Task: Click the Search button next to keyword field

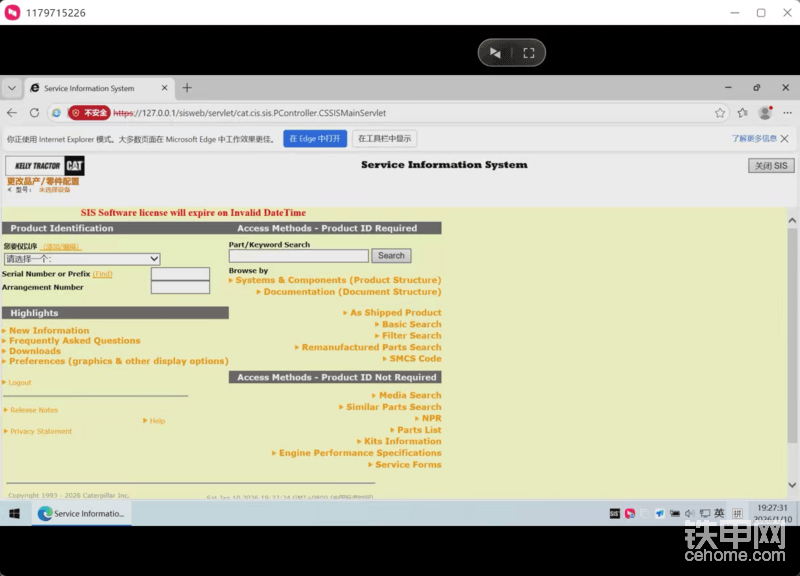Action: pyautogui.click(x=391, y=256)
